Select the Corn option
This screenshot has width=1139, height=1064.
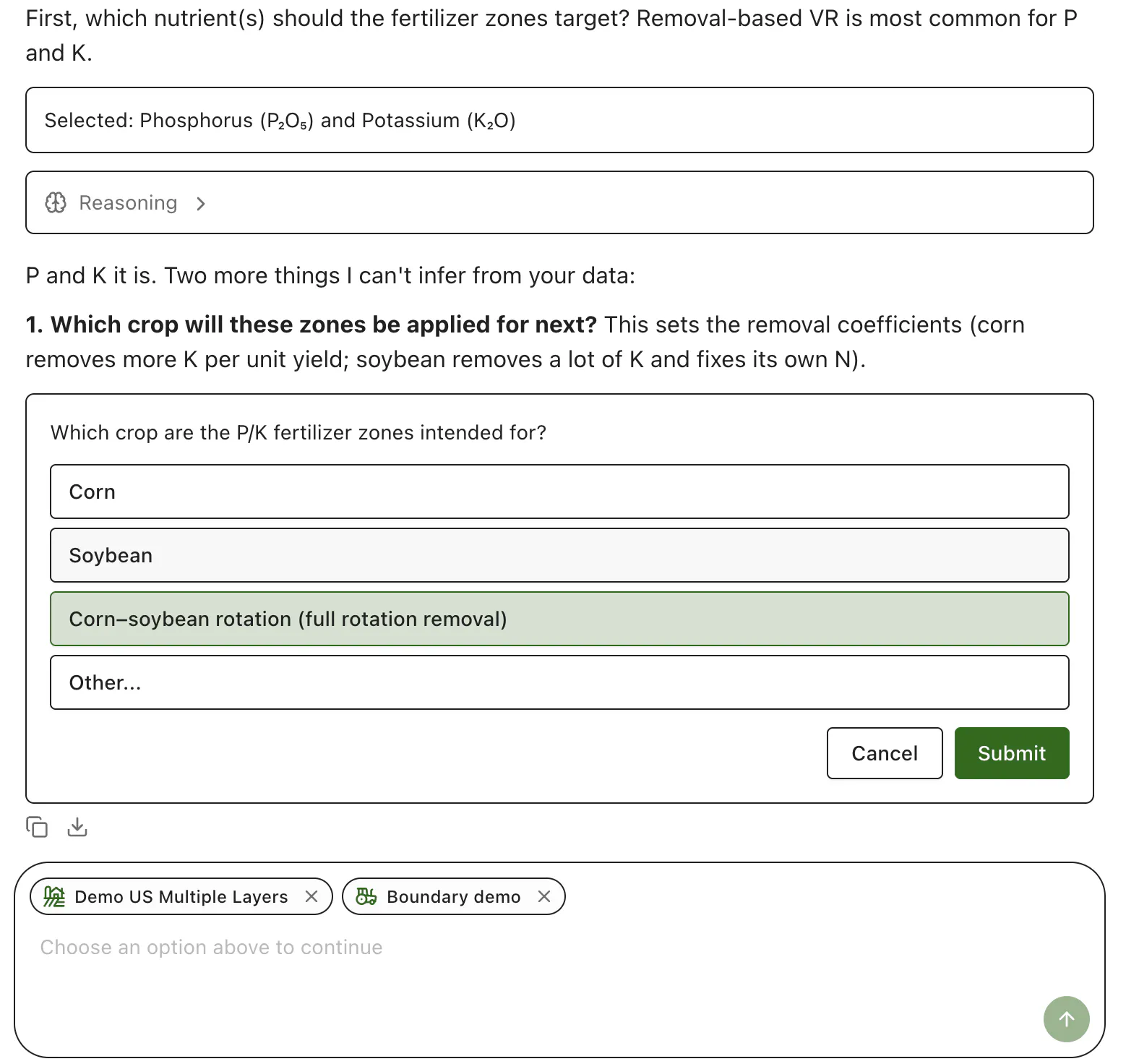559,492
